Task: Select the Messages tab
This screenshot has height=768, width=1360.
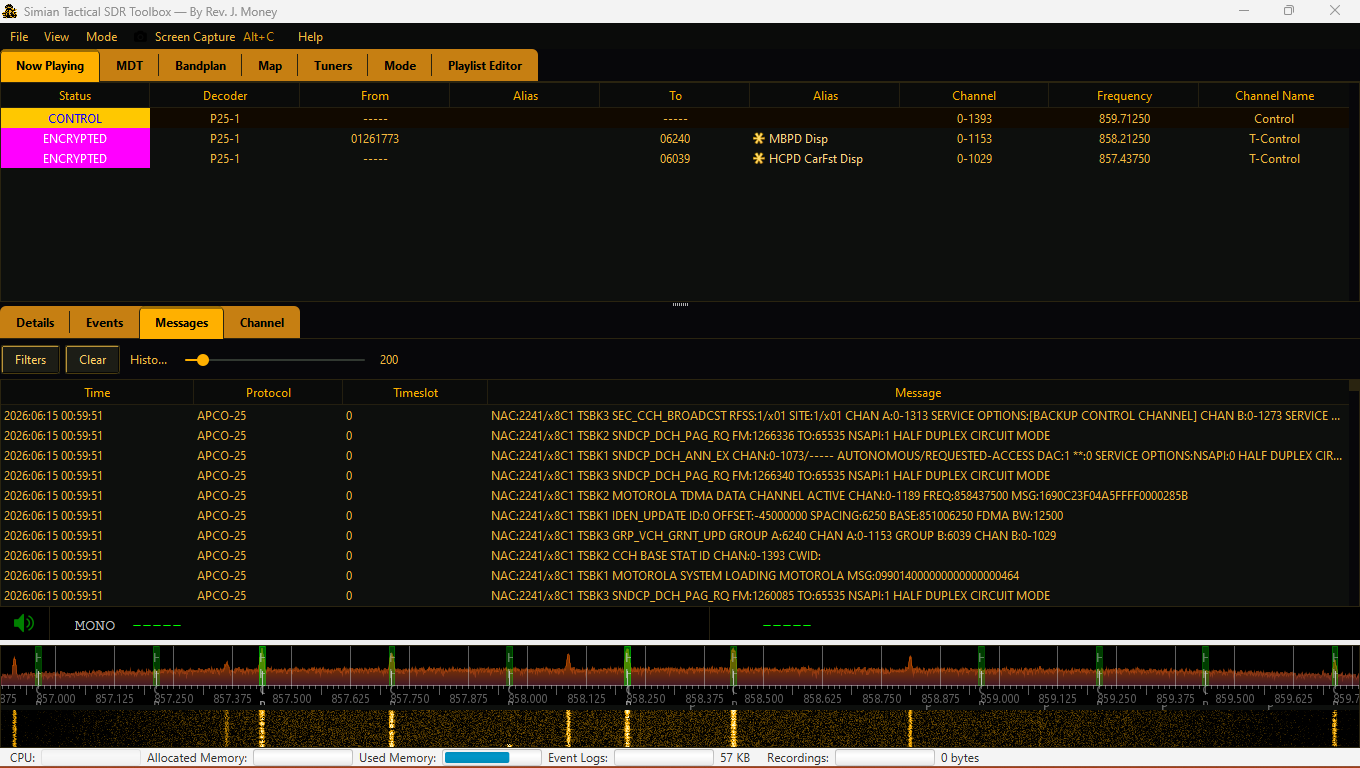Action: (x=182, y=323)
